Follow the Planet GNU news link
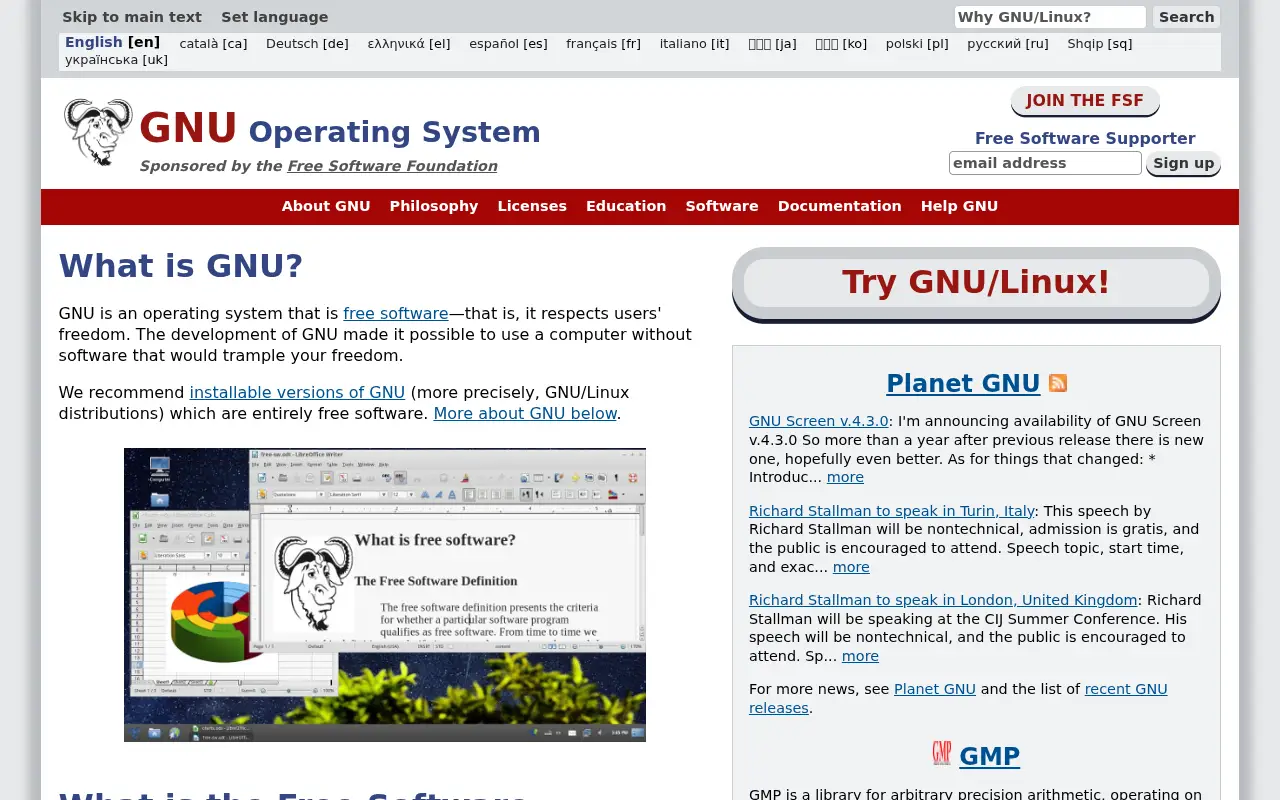1280x800 pixels. coord(935,689)
